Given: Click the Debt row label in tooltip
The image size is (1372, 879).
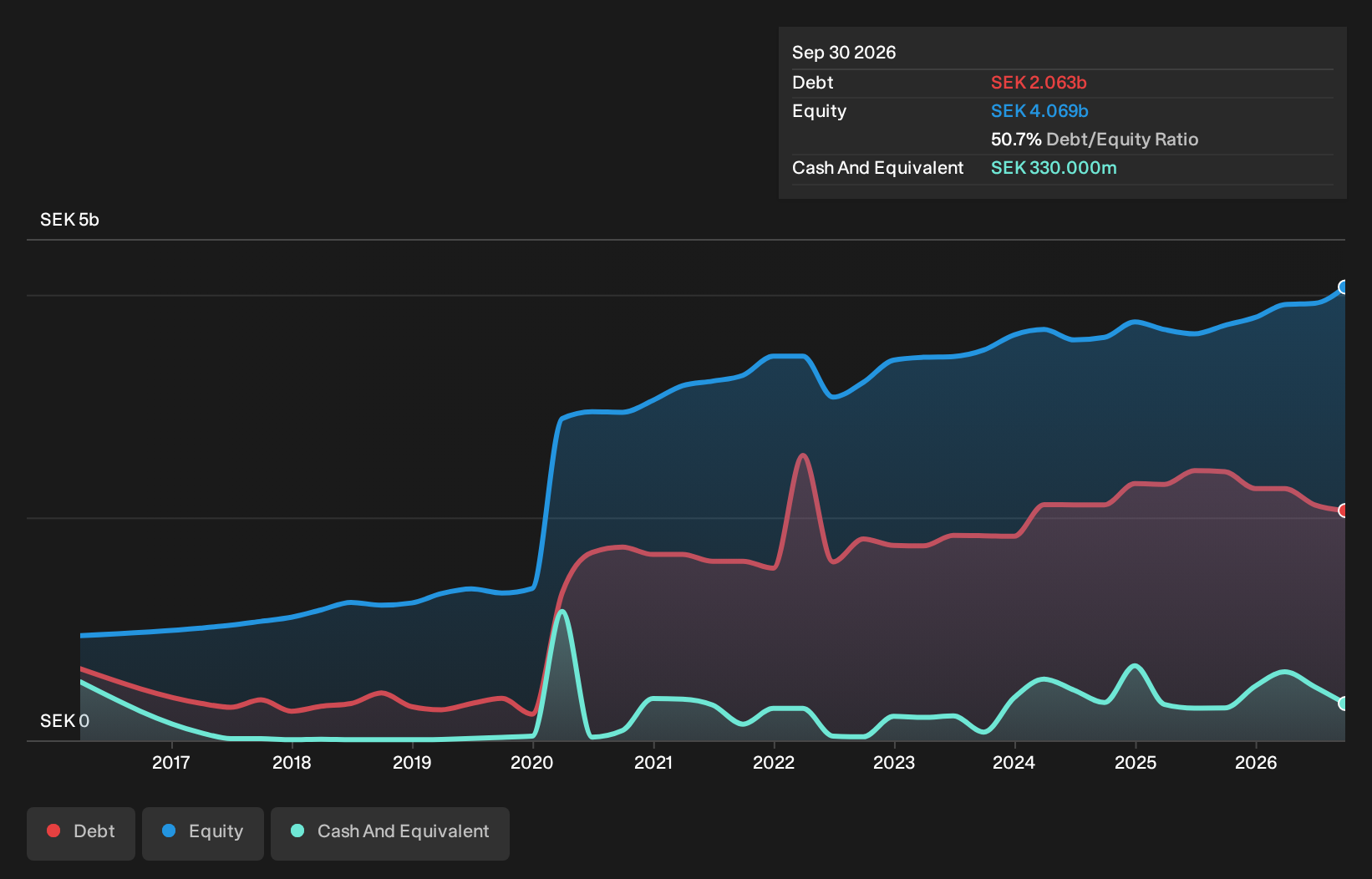Looking at the screenshot, I should 813,83.
